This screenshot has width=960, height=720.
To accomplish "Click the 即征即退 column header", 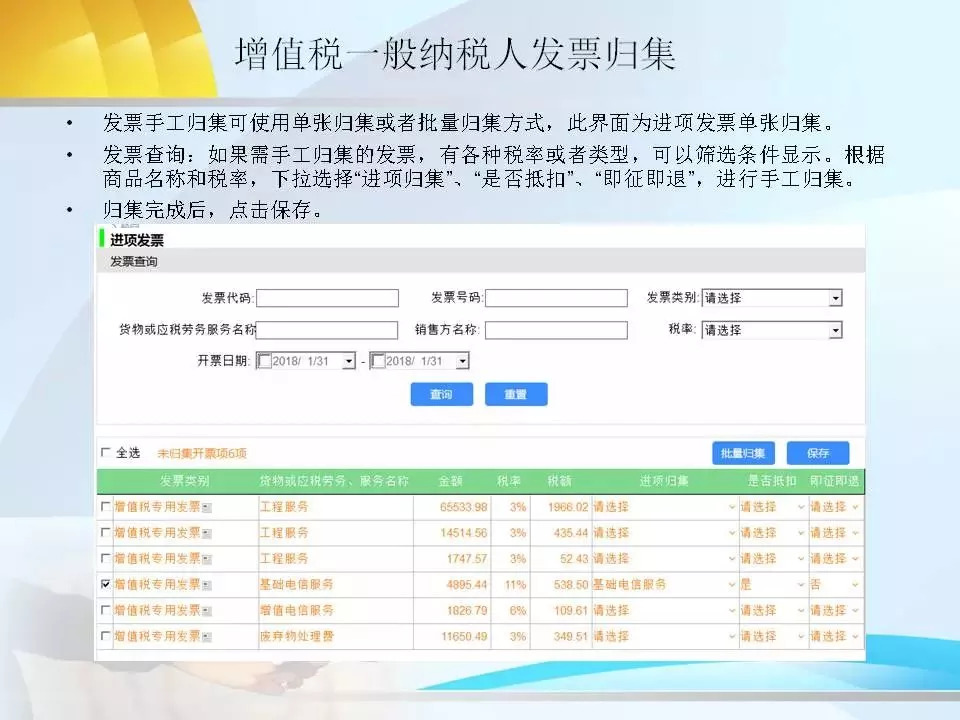I will point(834,481).
